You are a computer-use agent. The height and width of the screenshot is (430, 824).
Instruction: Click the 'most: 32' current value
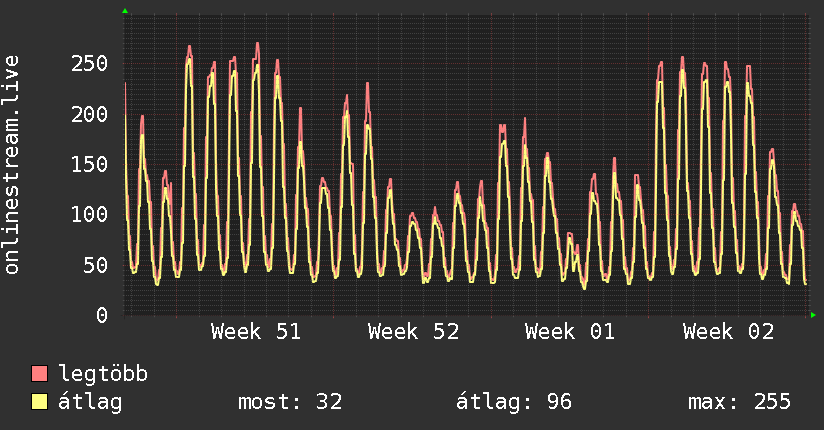tap(290, 402)
